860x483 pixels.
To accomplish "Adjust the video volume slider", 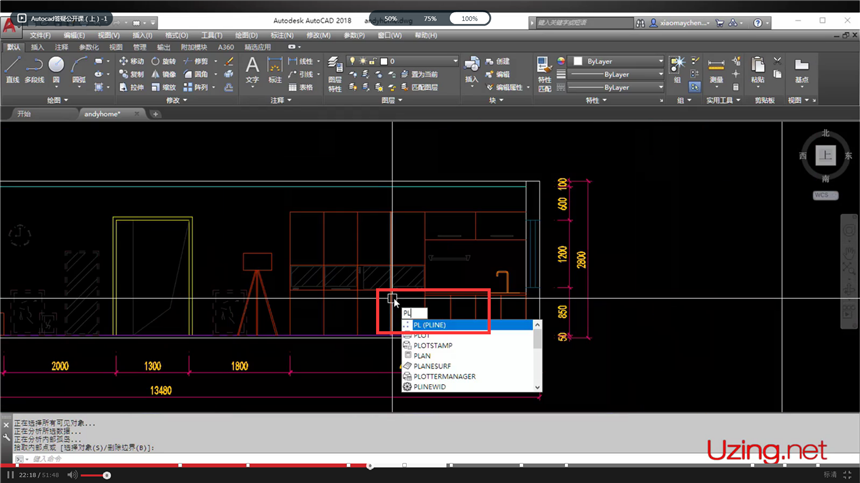I will (95, 475).
